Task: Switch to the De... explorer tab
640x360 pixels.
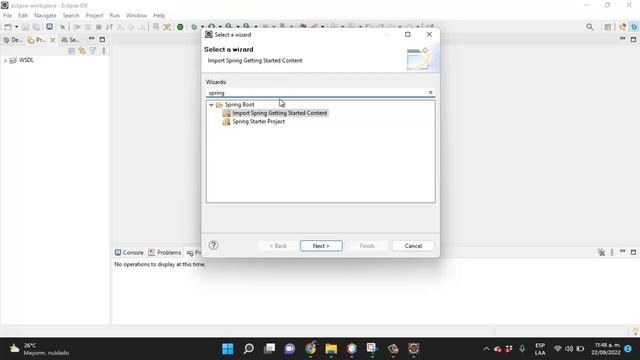Action: pos(13,40)
